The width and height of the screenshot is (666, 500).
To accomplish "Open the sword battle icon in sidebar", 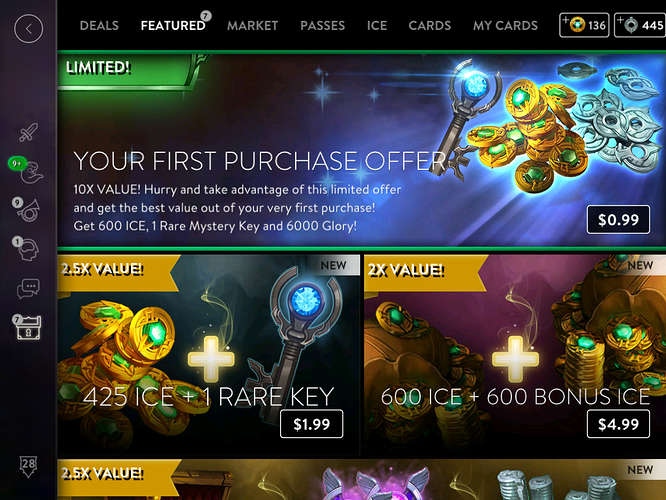I will click(x=28, y=133).
